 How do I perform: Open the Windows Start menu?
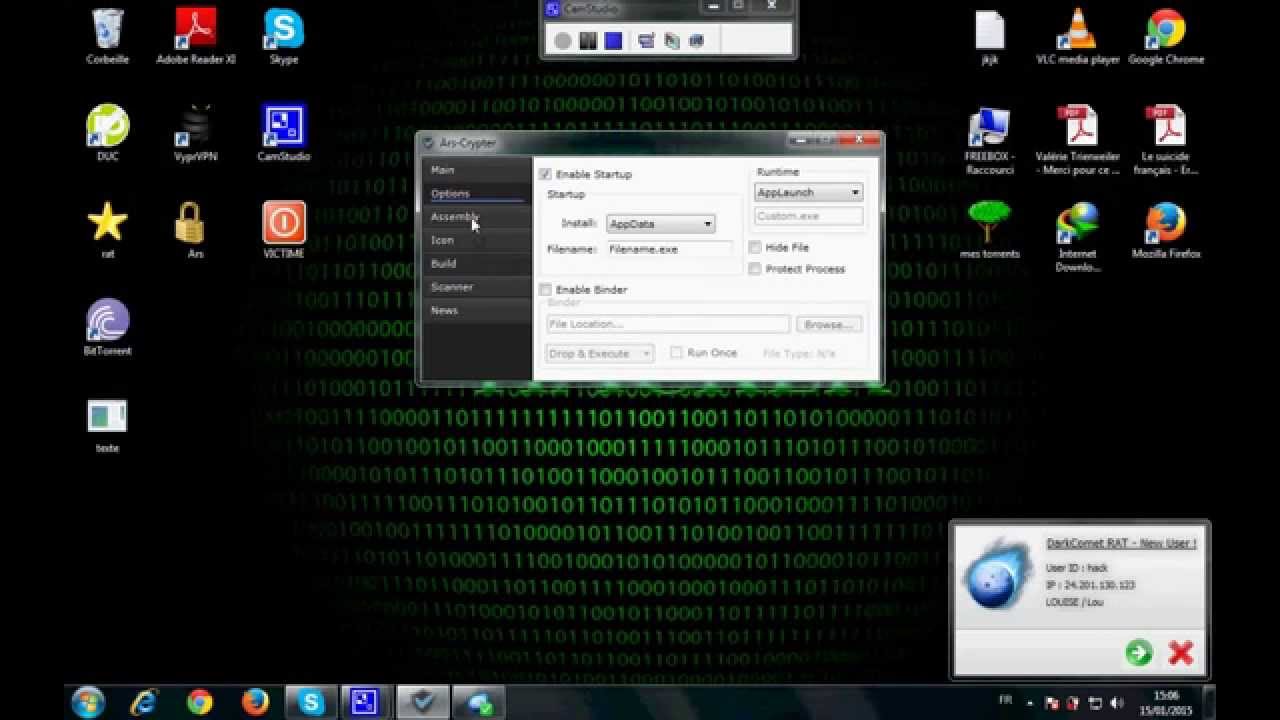[x=88, y=702]
